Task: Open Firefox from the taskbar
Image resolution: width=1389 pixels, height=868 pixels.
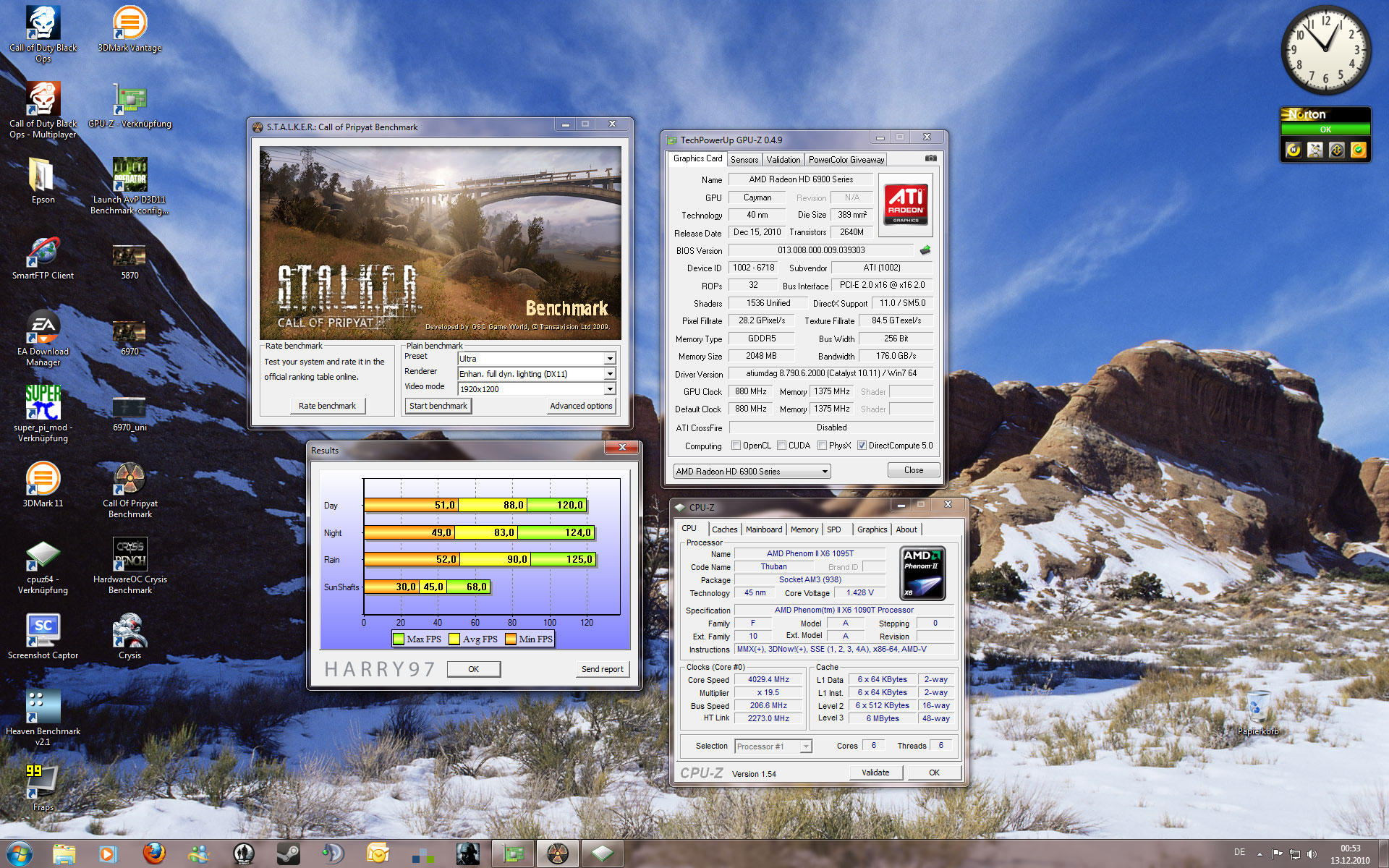Action: (x=153, y=854)
